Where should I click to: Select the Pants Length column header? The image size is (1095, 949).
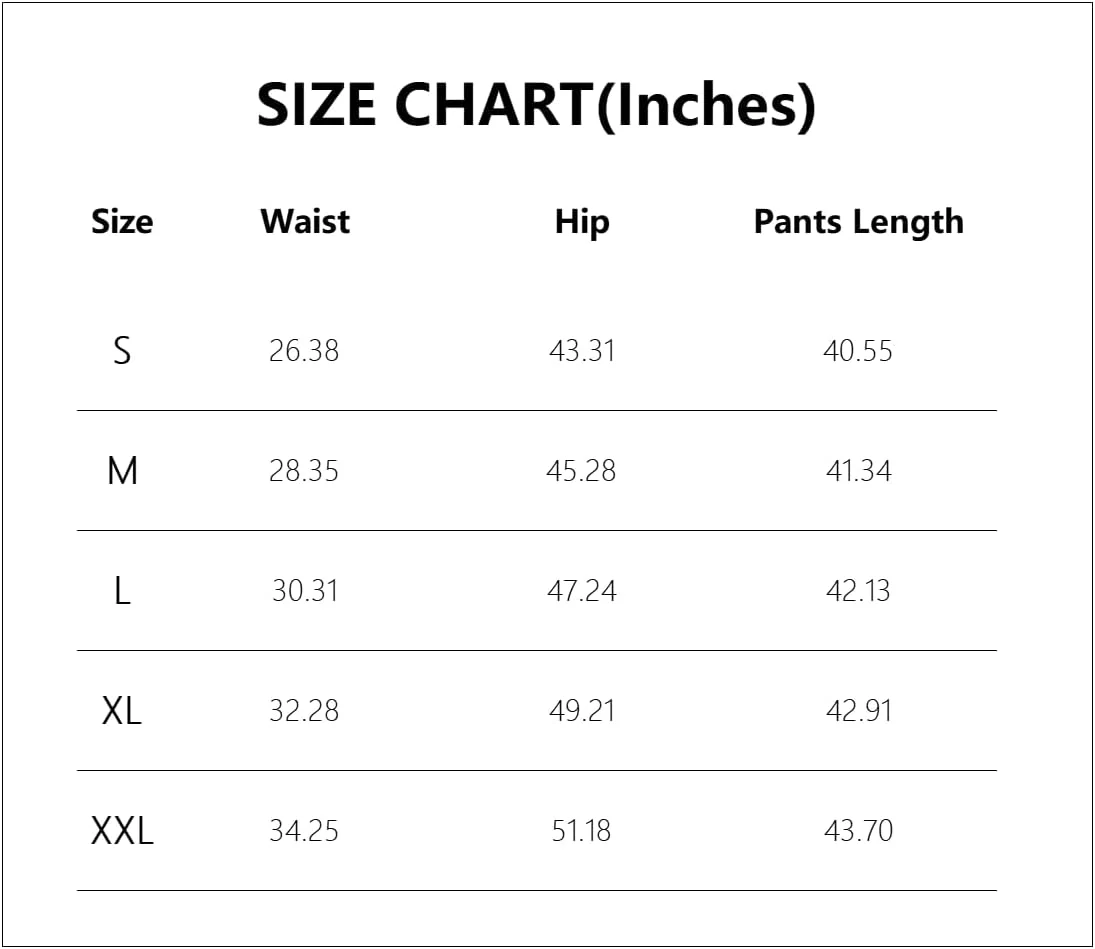[858, 221]
